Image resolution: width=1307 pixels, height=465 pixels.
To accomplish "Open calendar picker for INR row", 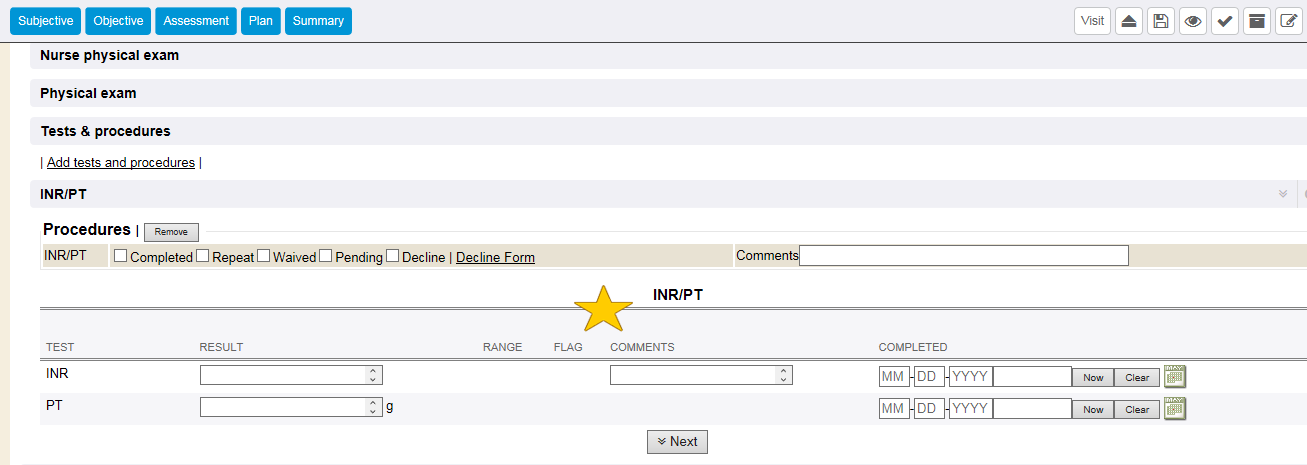I will (1175, 377).
